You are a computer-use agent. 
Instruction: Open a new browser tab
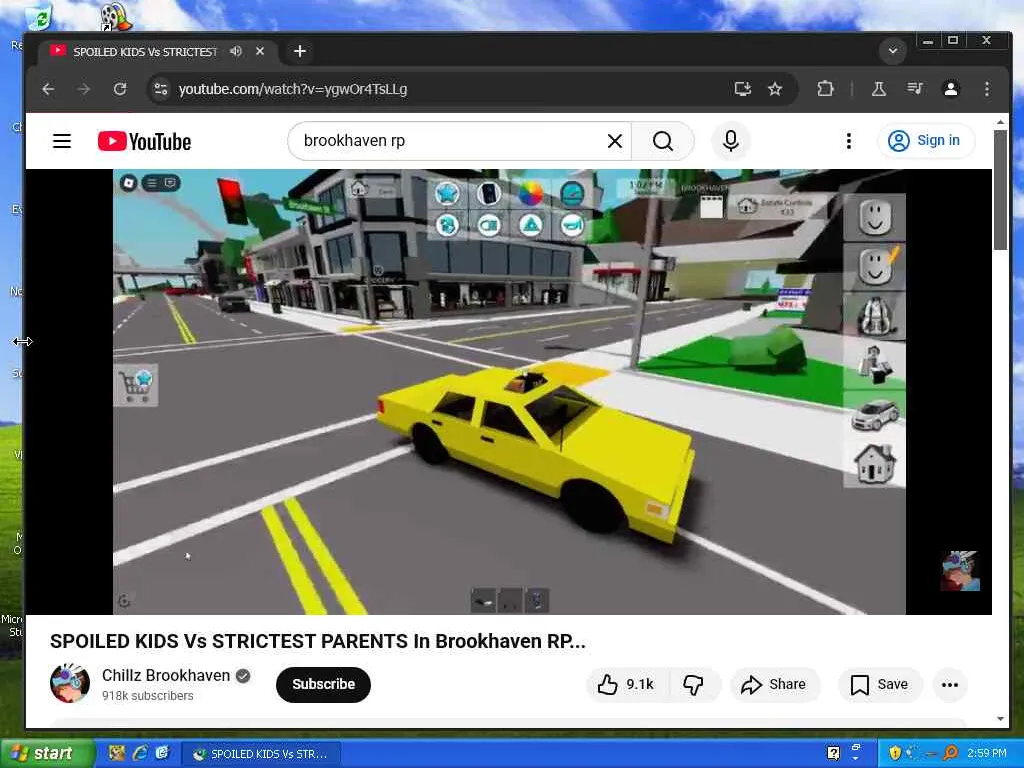300,51
